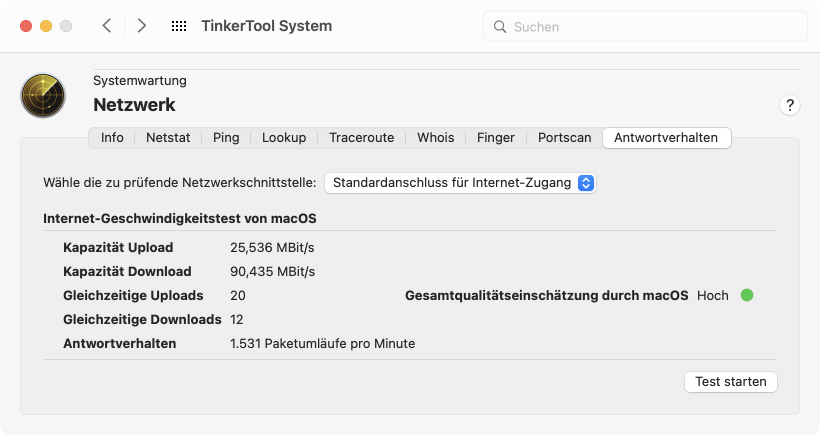Viewport: 820px width, 435px height.
Task: Select the Lookup tab
Action: coord(284,138)
